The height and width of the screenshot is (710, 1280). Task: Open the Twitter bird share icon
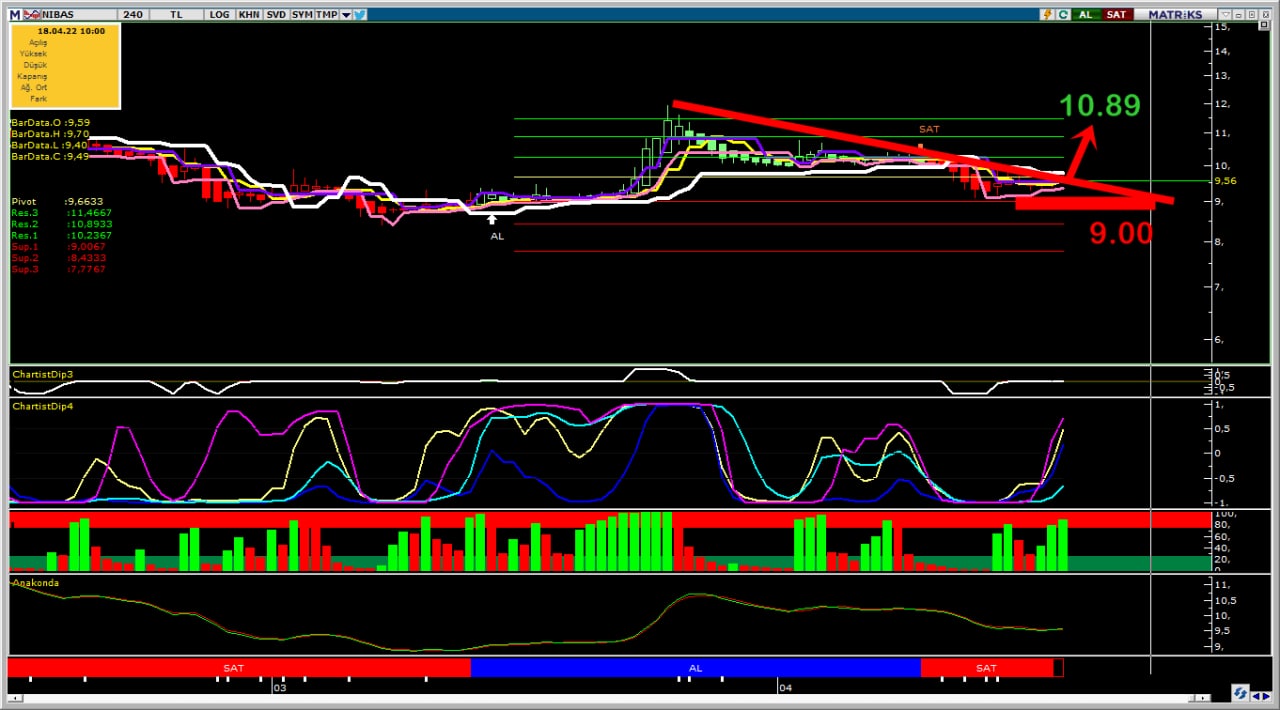[x=360, y=15]
